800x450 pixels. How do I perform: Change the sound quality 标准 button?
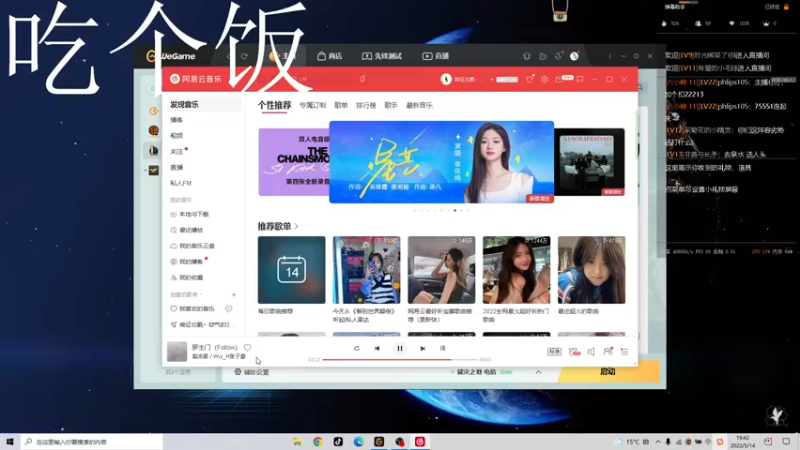point(555,352)
